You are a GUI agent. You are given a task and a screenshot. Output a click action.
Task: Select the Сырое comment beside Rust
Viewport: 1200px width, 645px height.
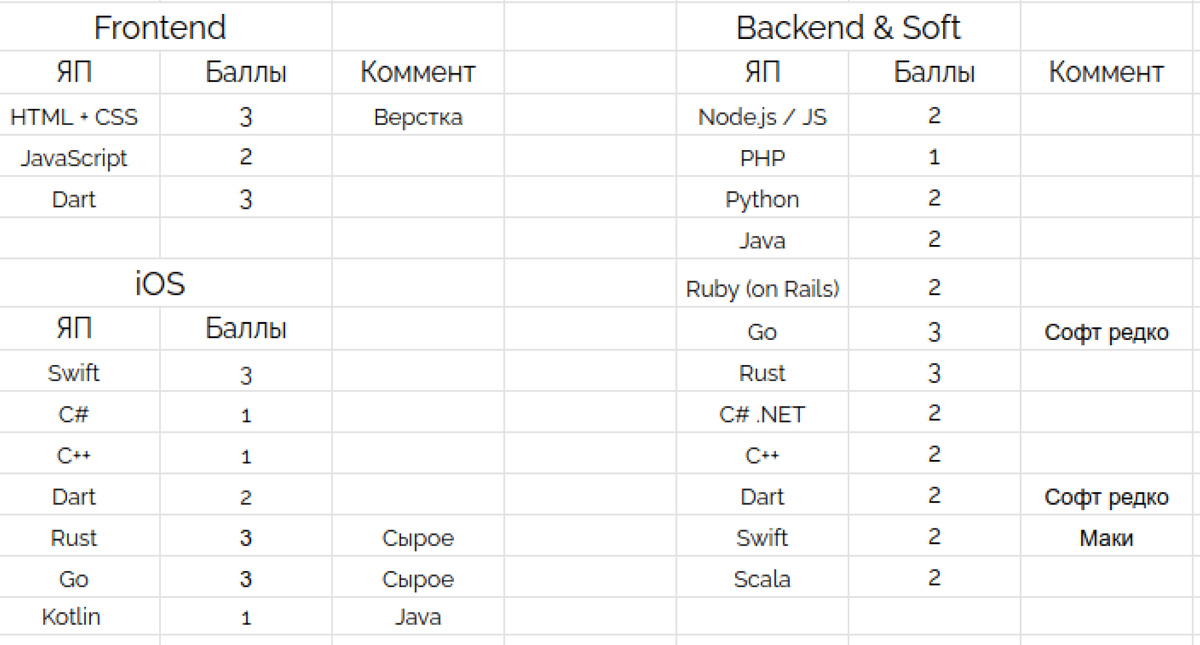[418, 538]
